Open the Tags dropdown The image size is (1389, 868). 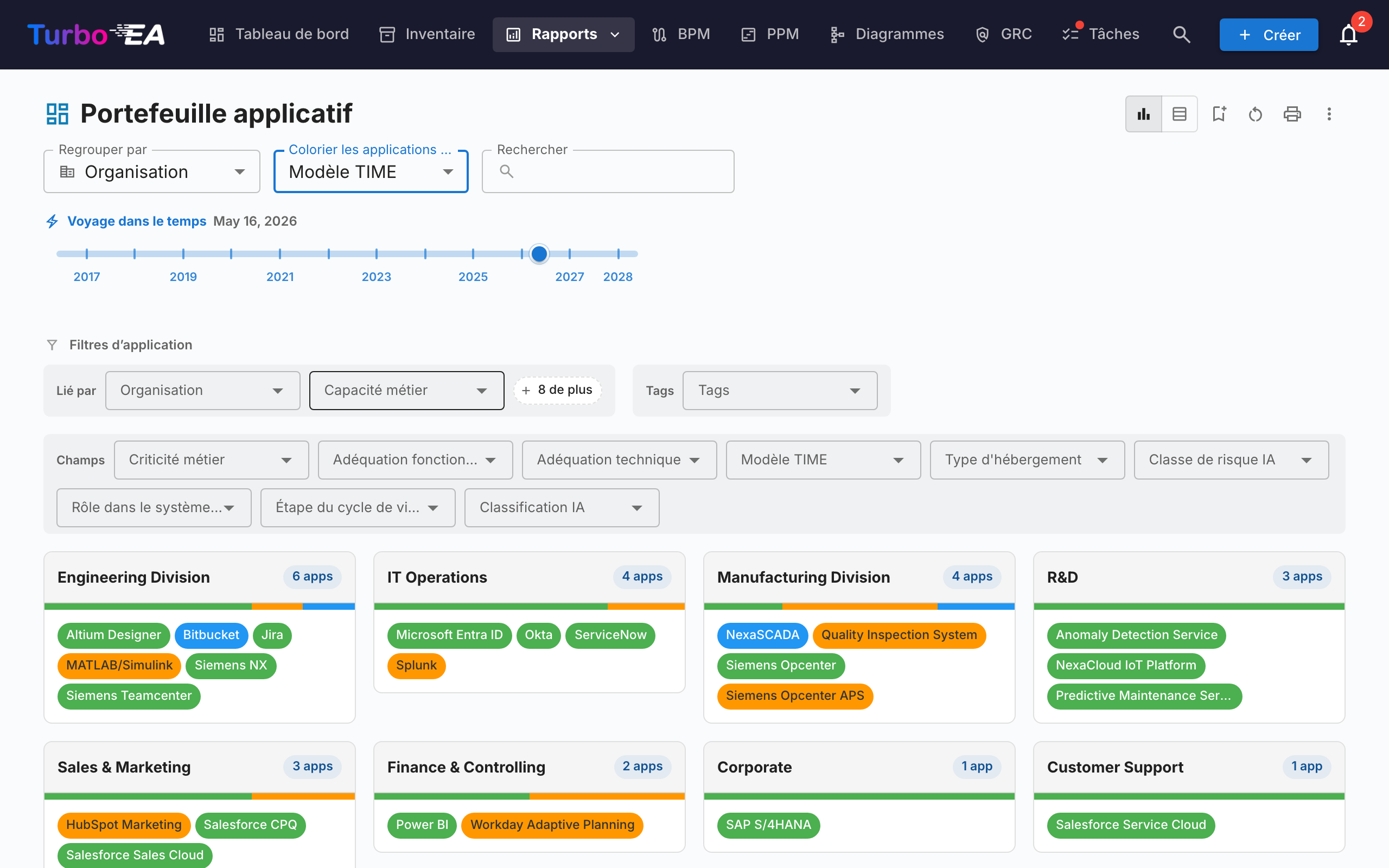click(780, 391)
